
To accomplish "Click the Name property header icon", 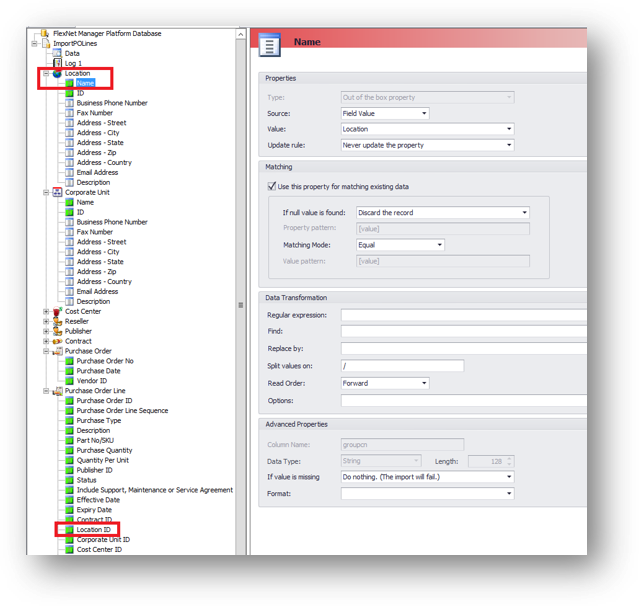I will (269, 44).
